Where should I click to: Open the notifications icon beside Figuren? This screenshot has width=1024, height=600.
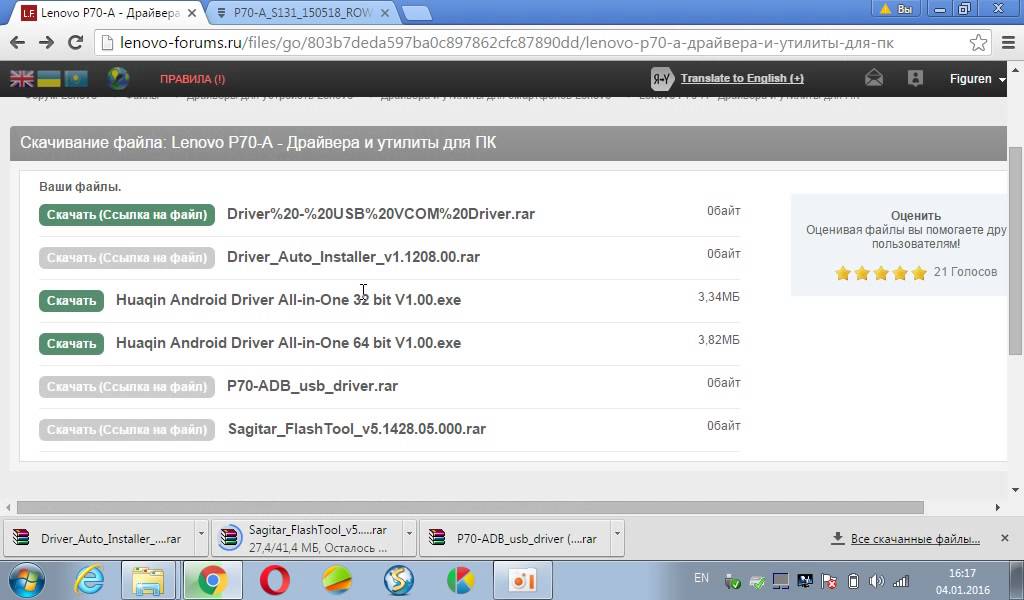pos(915,78)
